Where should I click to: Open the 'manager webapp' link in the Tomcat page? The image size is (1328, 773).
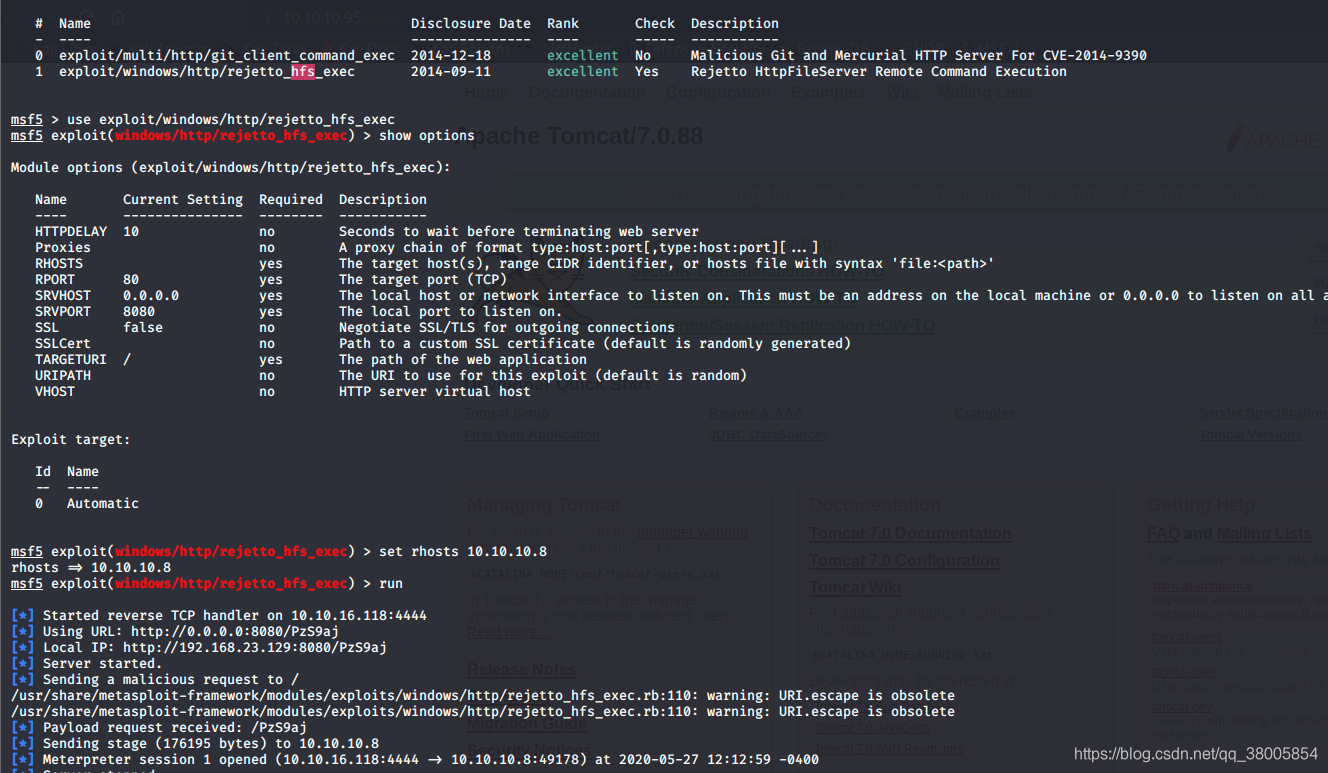[x=692, y=533]
